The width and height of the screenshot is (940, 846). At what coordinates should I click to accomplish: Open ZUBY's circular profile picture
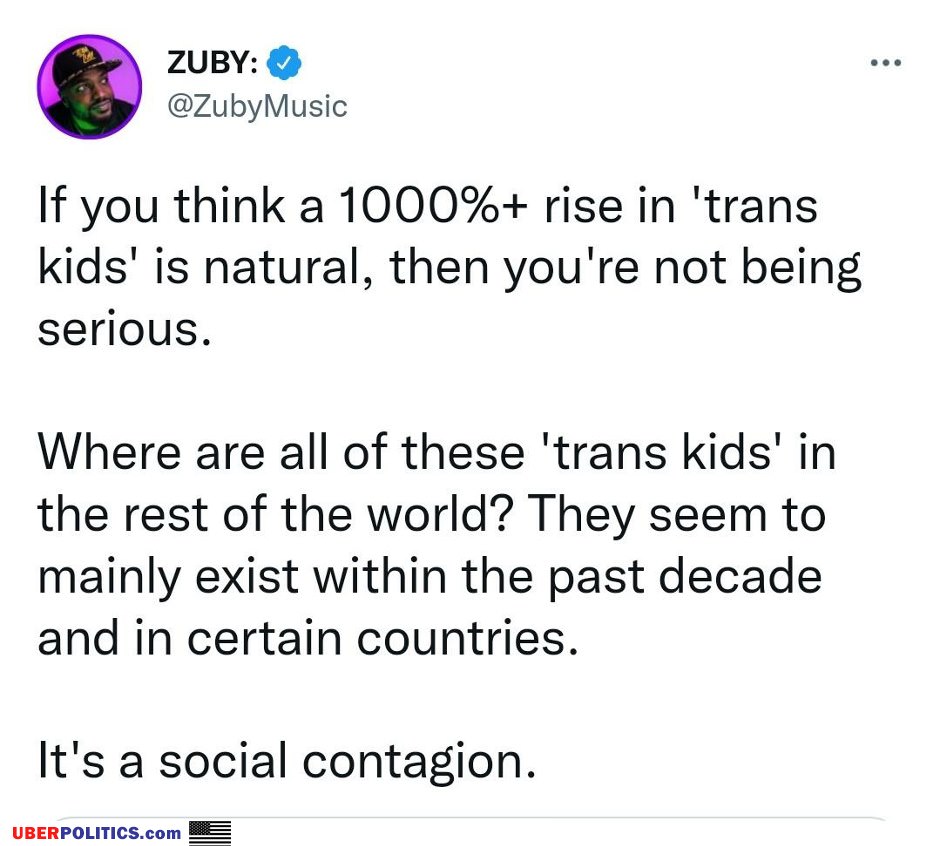click(x=89, y=87)
